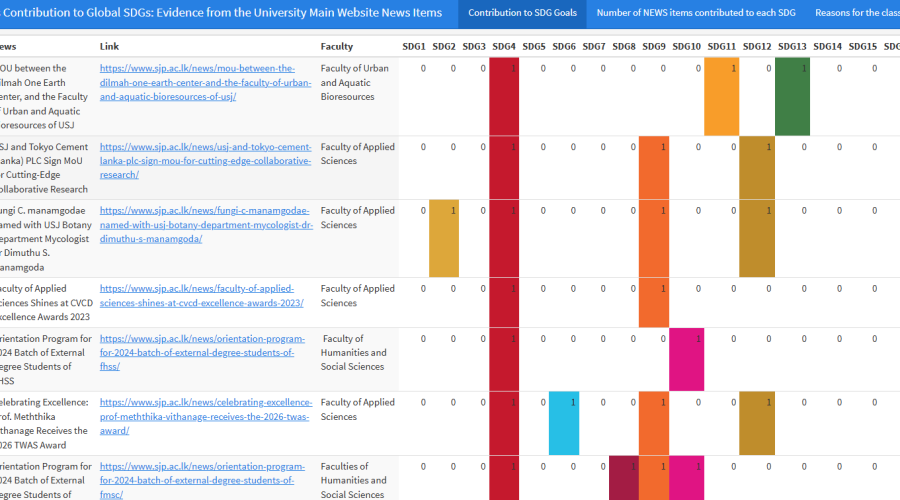Image resolution: width=900 pixels, height=500 pixels.
Task: Click the yellow SDG2 cell in Fungi row
Action: (x=444, y=238)
